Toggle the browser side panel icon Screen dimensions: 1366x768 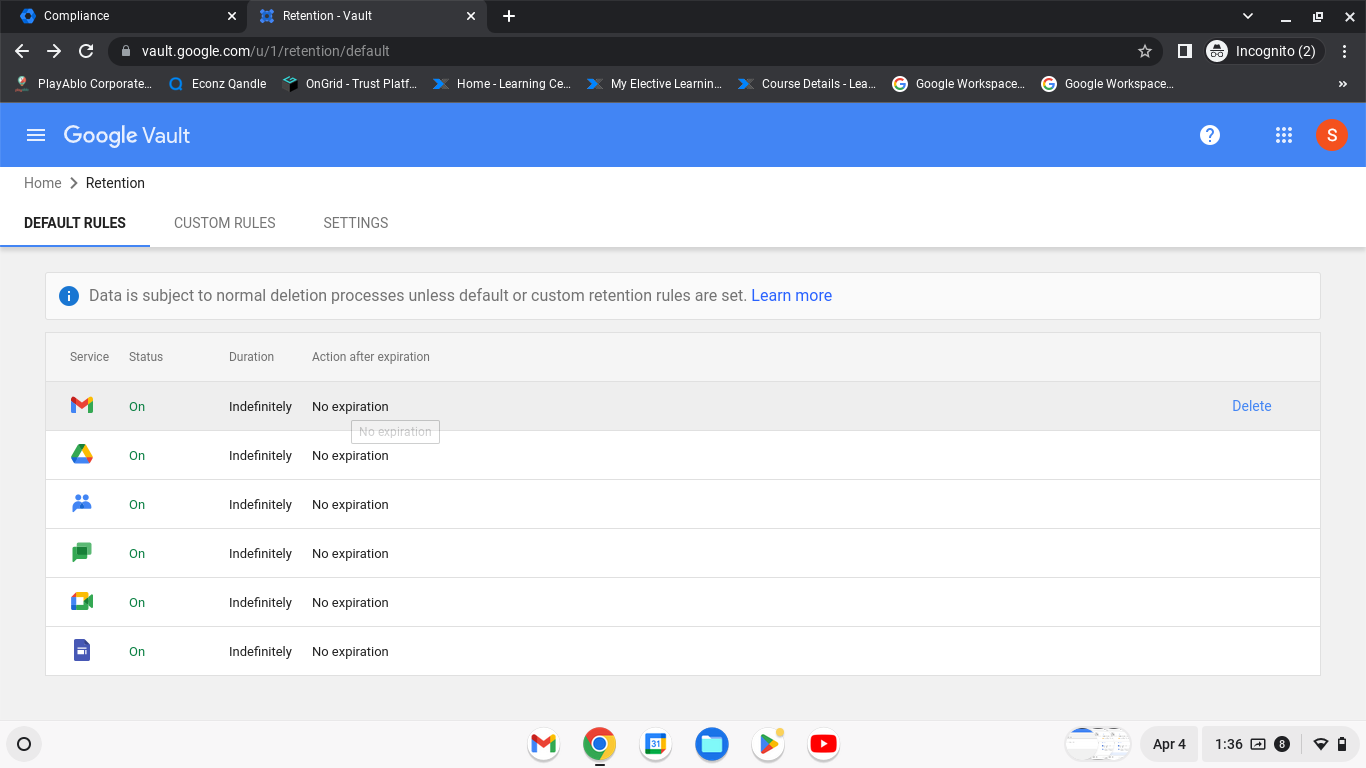point(1184,51)
